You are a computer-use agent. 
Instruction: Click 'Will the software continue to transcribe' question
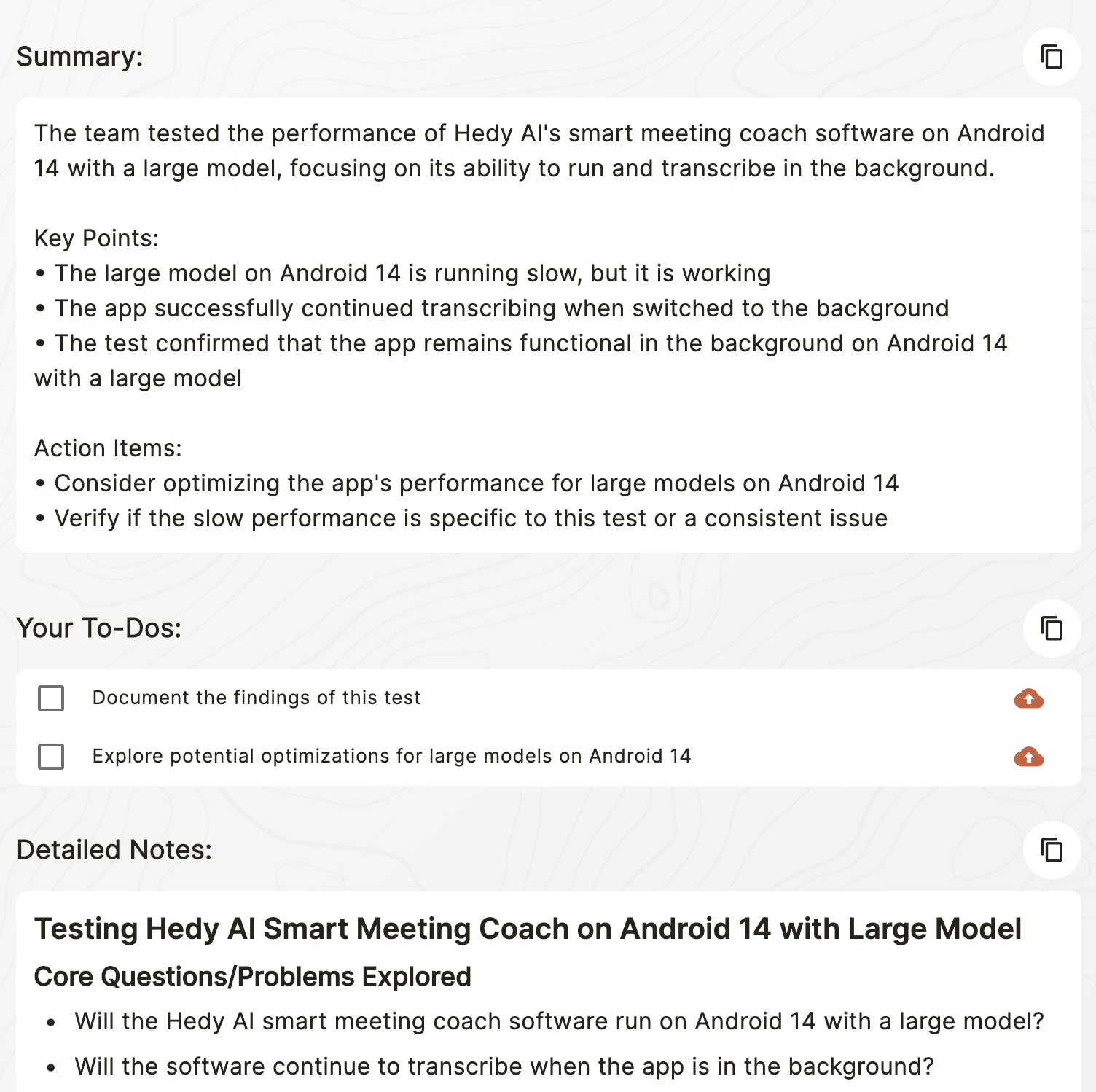(504, 1066)
